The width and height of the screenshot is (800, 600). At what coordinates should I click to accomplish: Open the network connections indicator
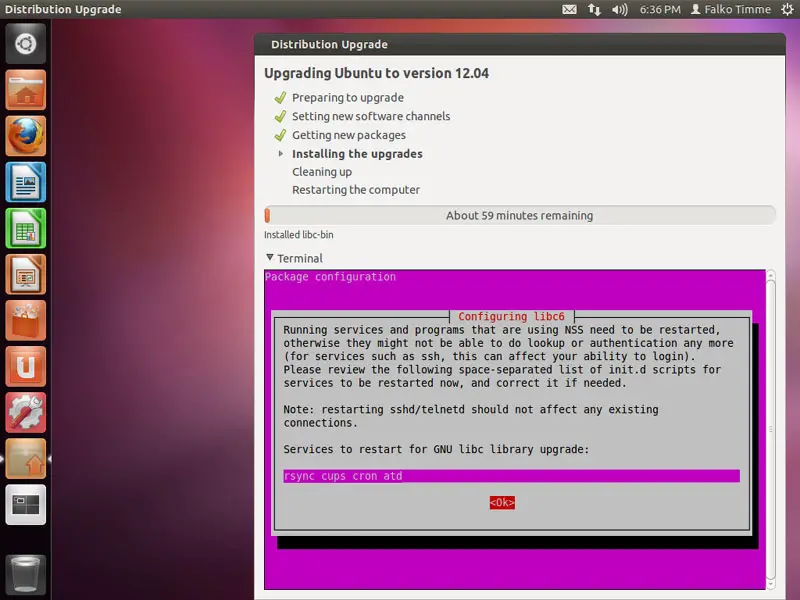click(594, 9)
